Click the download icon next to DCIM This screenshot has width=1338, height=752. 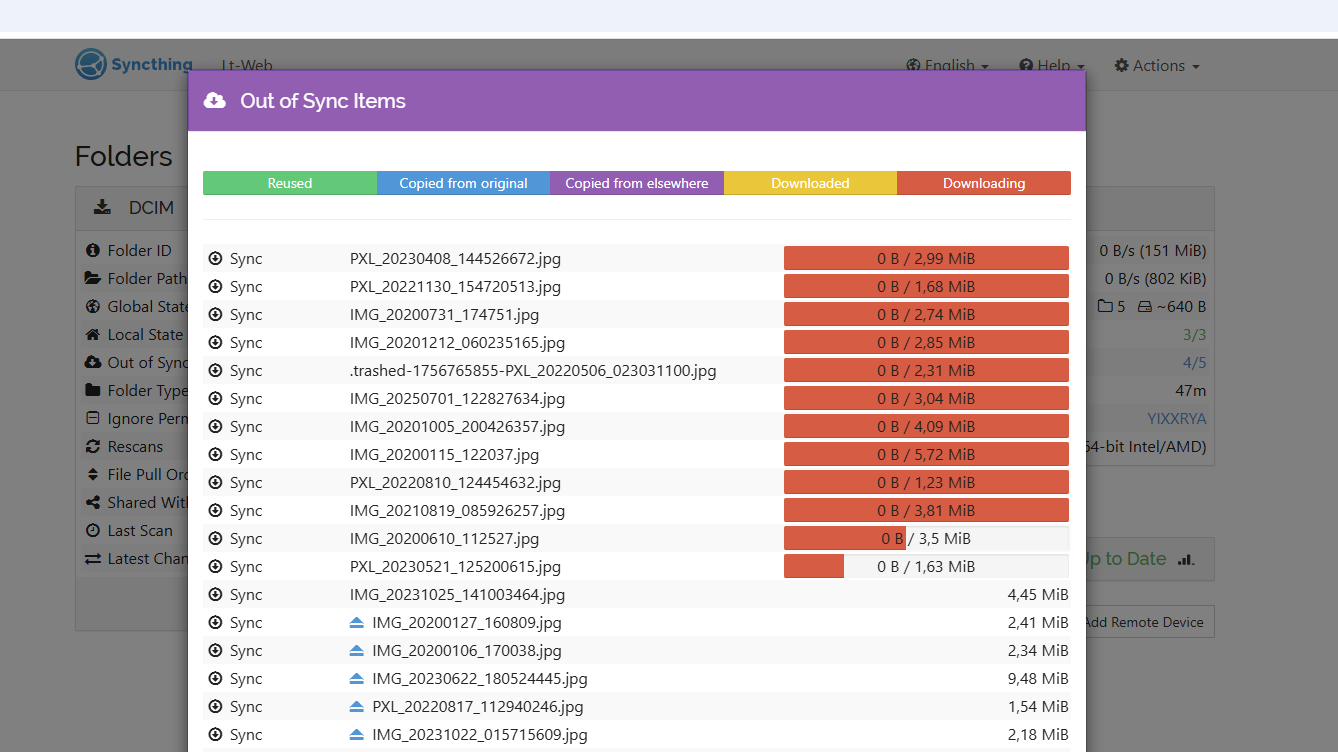(x=102, y=208)
